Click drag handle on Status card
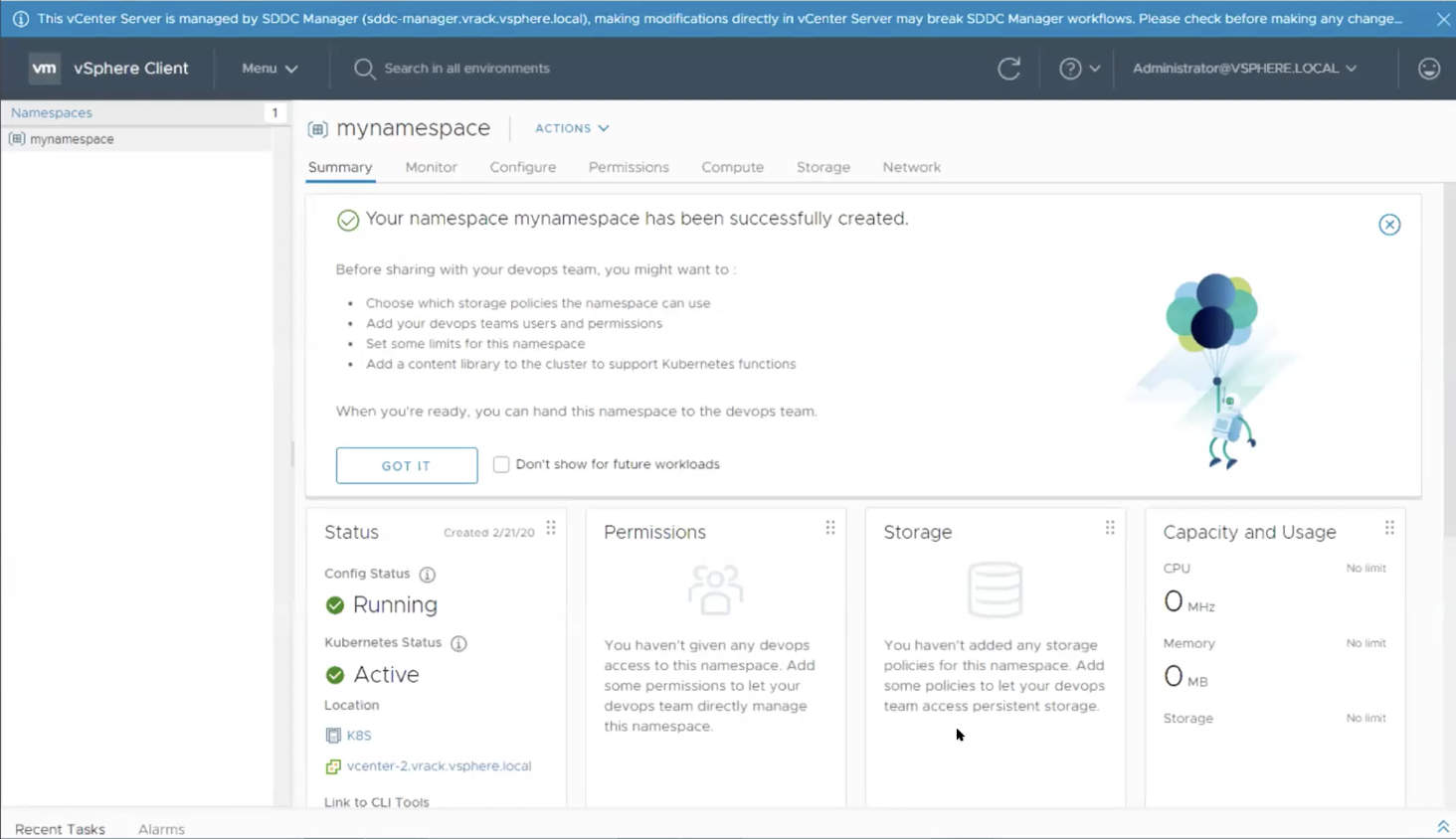1456x839 pixels. pyautogui.click(x=551, y=528)
